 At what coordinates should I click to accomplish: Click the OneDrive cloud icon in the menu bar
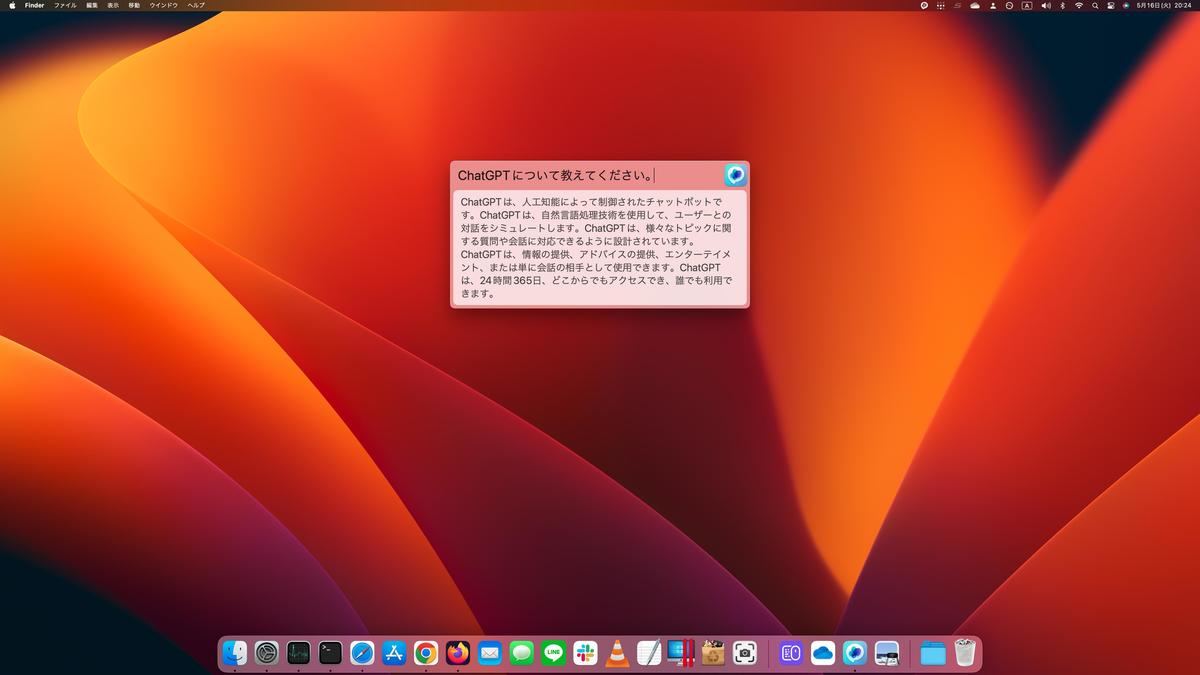(975, 5)
